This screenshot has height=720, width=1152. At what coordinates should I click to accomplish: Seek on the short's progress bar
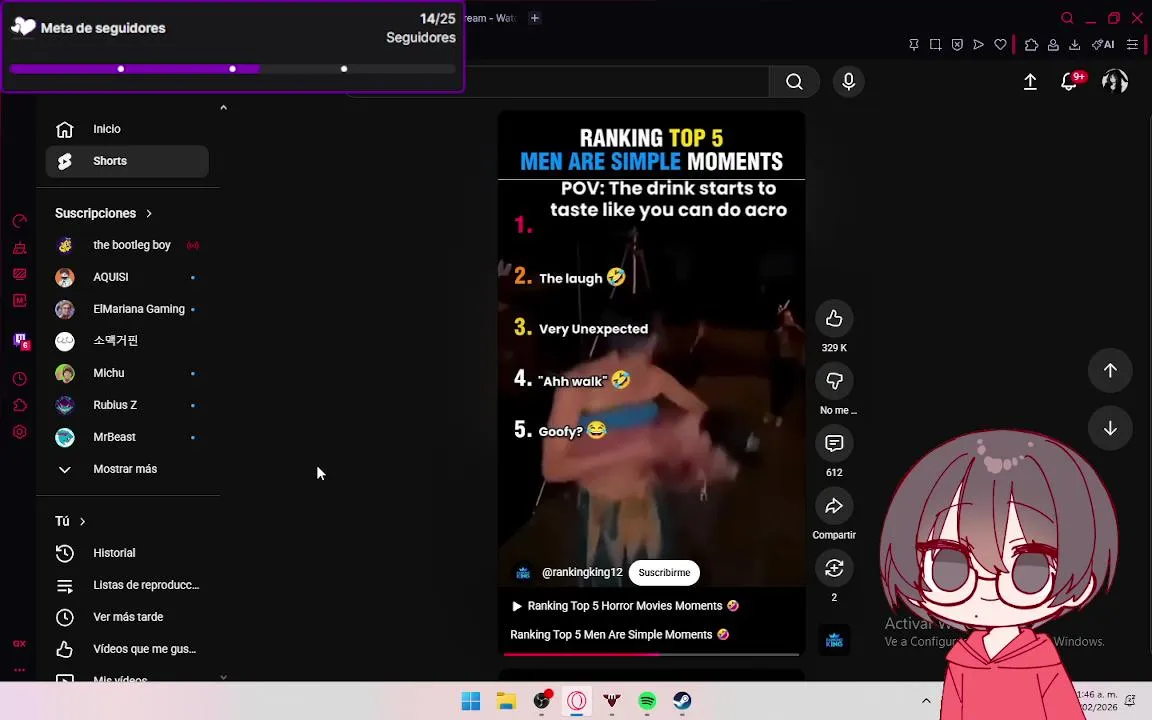[651, 654]
